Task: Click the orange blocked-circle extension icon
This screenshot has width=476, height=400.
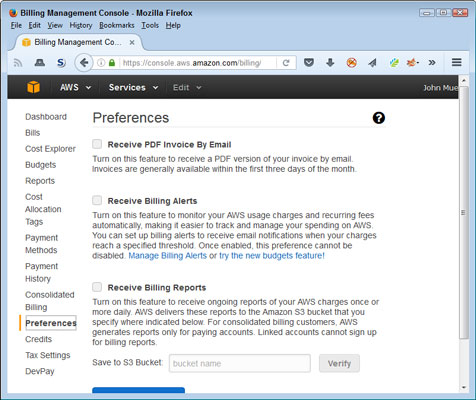Action: coord(351,62)
